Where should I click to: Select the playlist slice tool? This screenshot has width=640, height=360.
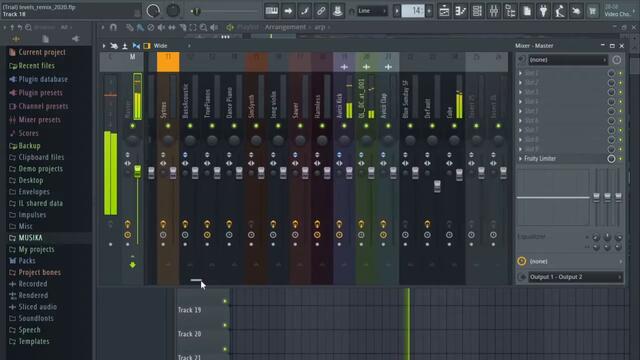[x=182, y=27]
